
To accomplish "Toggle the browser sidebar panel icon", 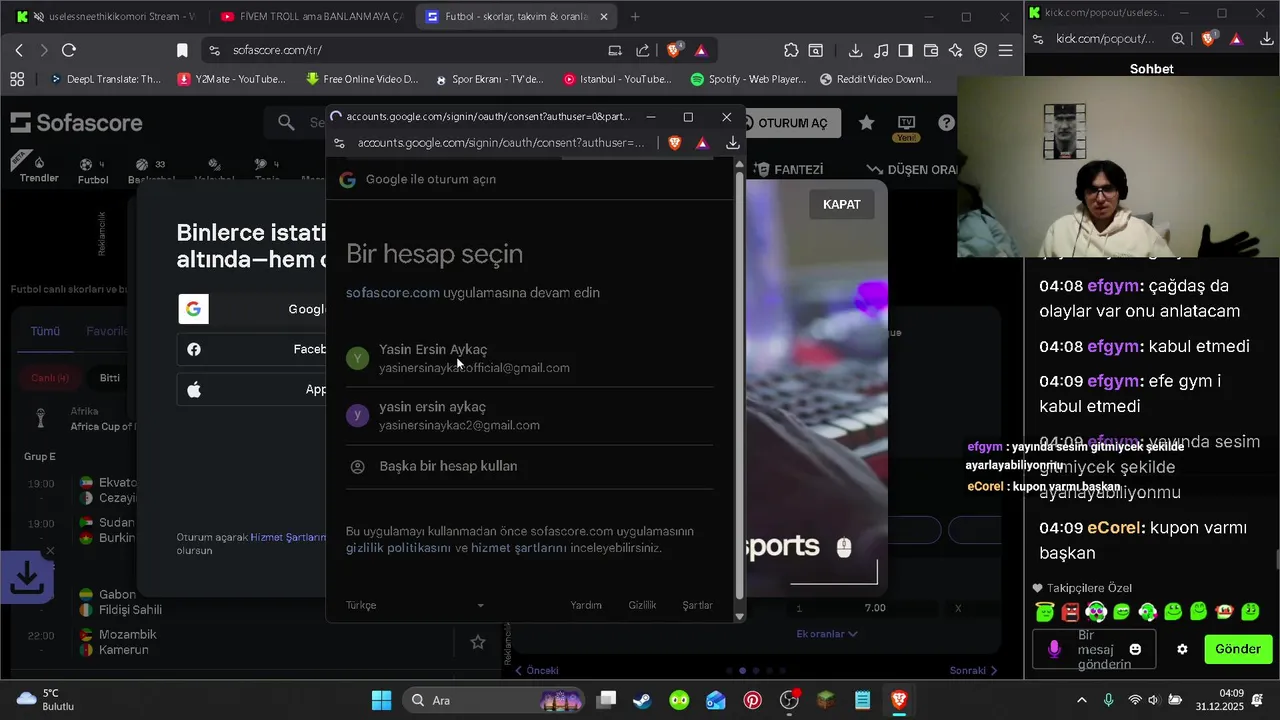I will [x=905, y=50].
